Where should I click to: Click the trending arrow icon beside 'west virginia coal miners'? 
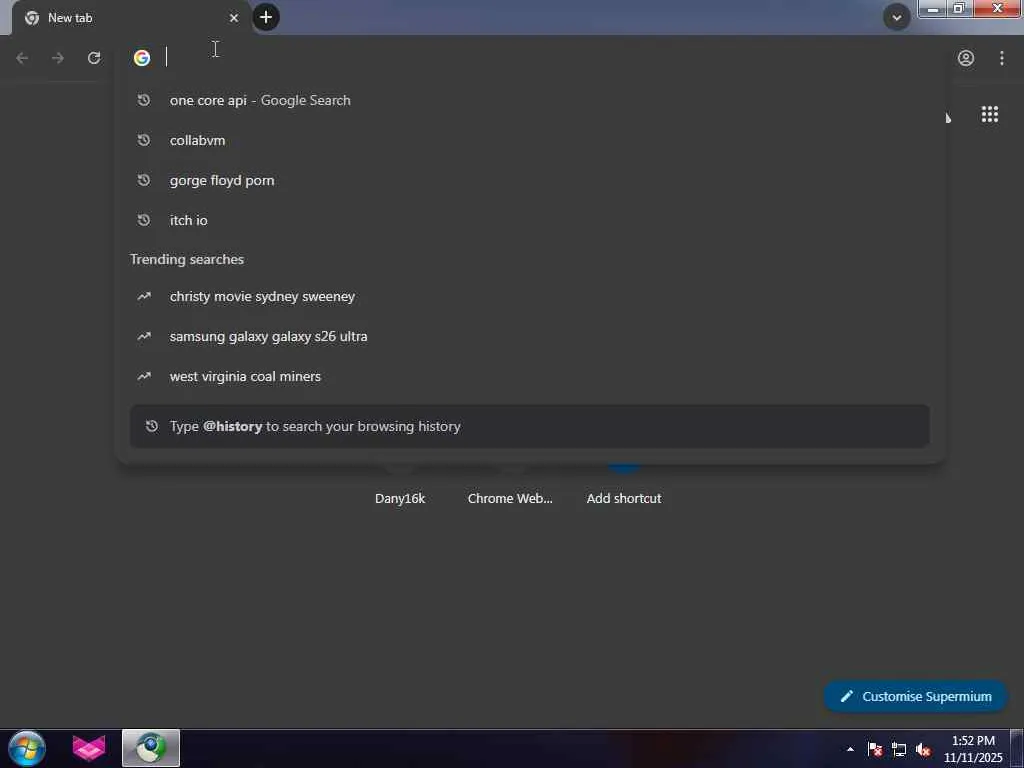[144, 377]
